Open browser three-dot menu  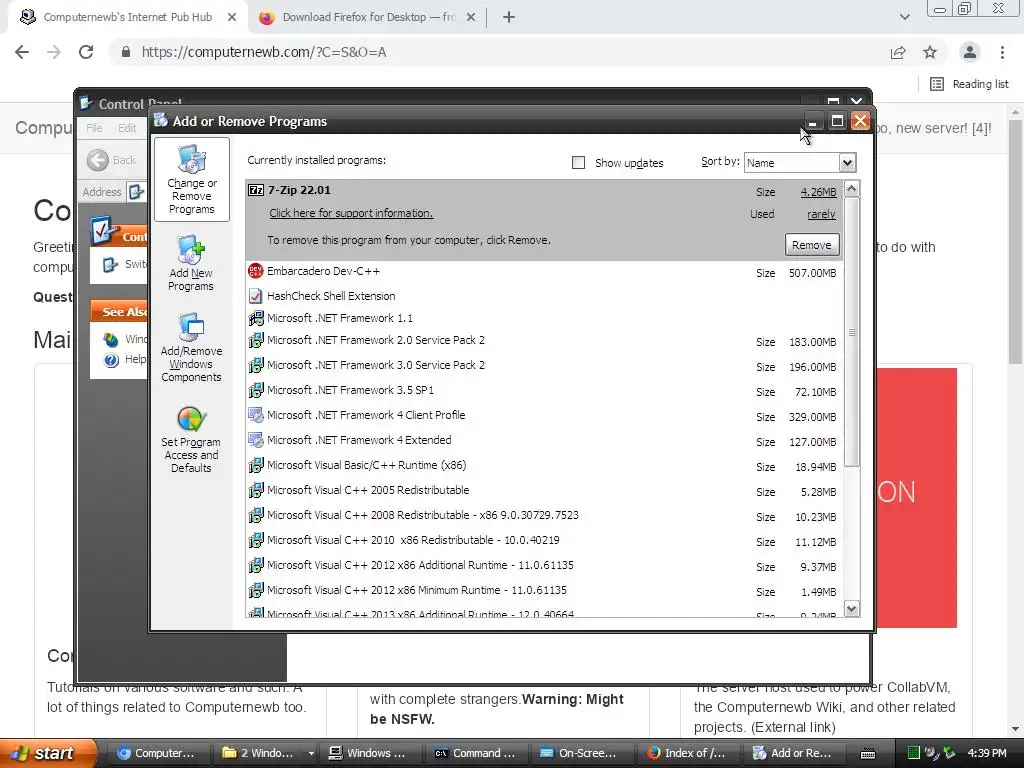pos(1002,52)
